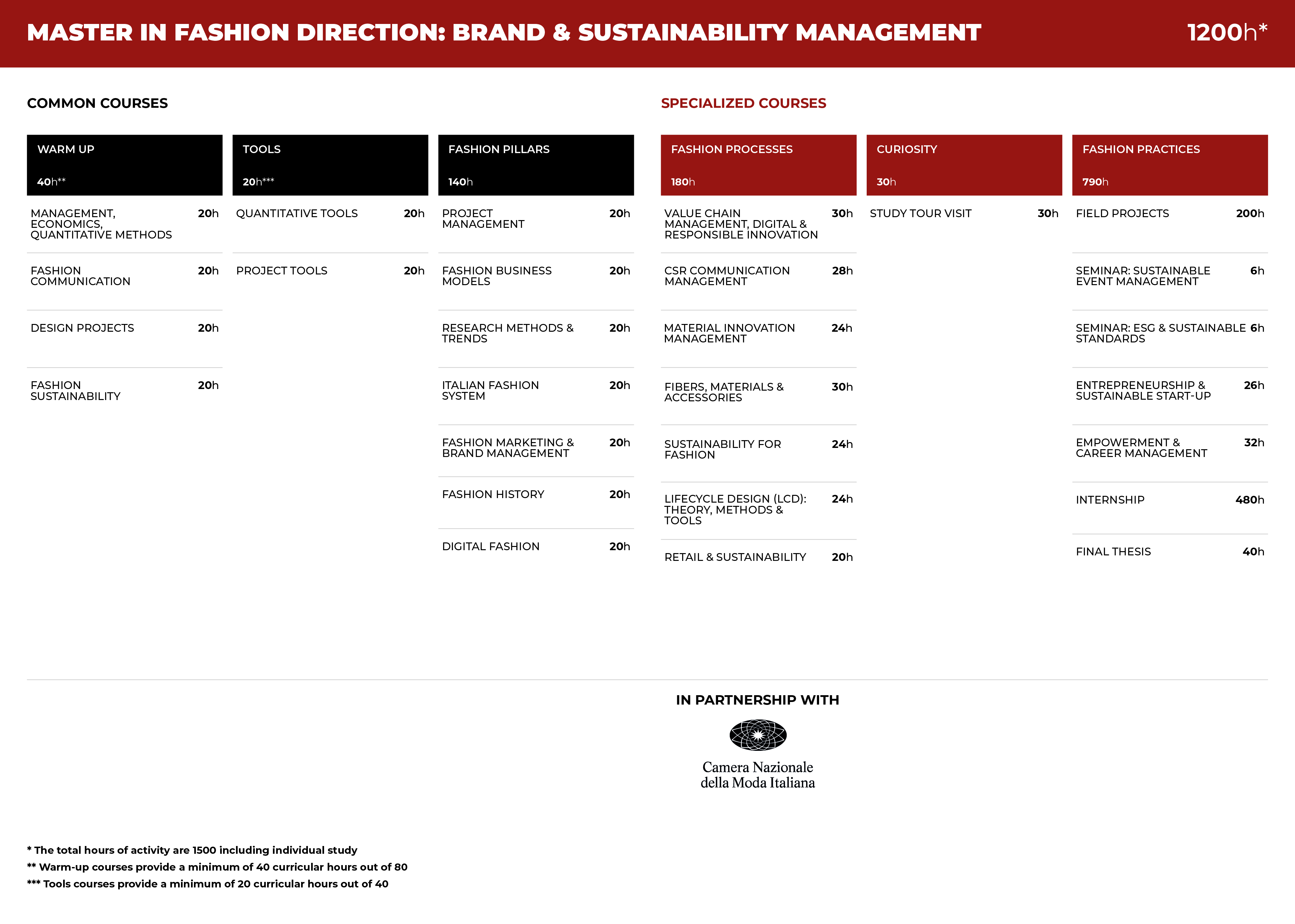
Task: Select the Specialized Courses heading
Action: point(743,103)
